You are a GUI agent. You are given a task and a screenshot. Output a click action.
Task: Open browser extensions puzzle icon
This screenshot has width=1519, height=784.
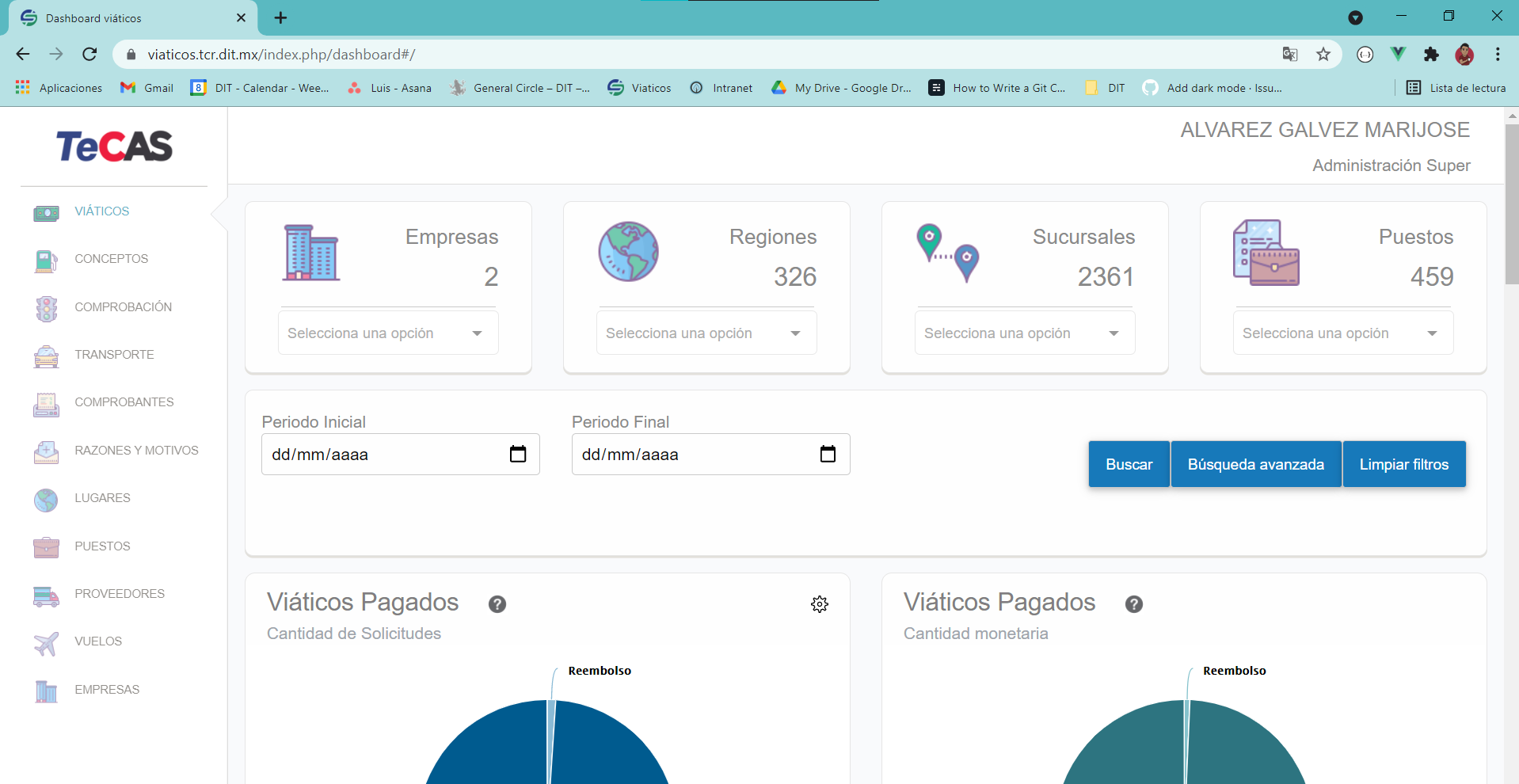pos(1431,55)
